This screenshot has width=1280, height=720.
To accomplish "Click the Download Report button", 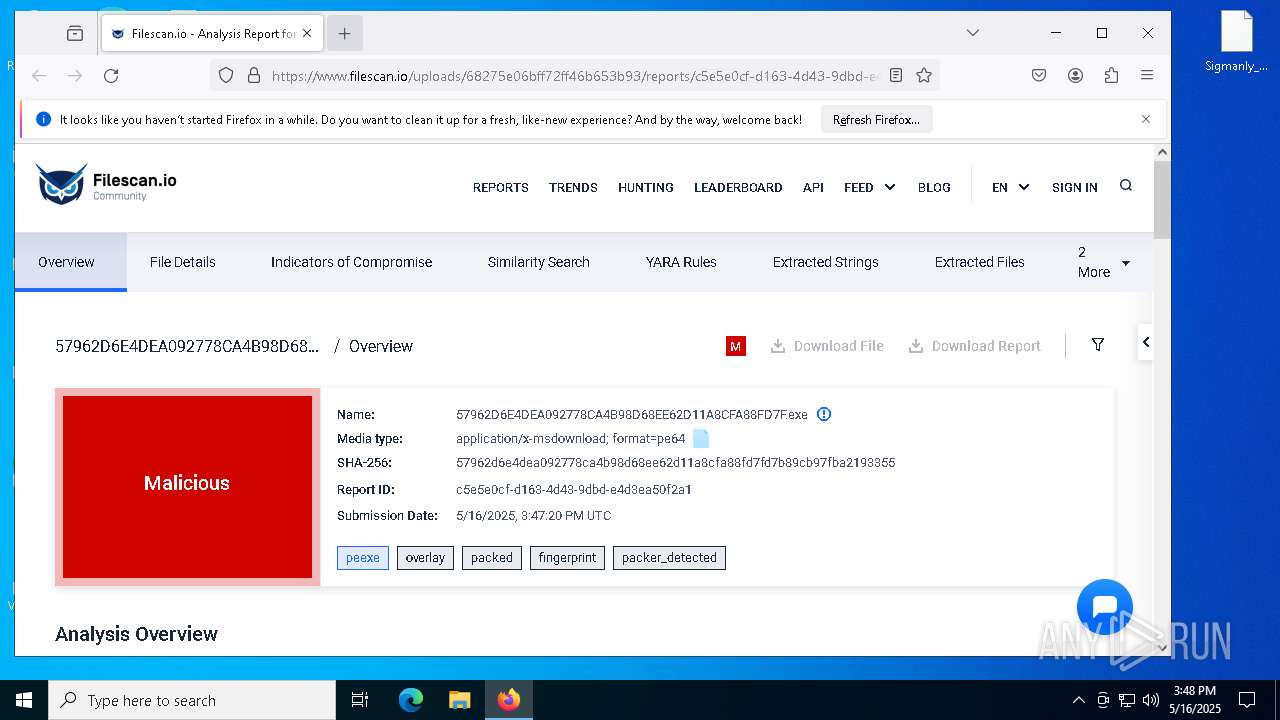I will (x=975, y=346).
